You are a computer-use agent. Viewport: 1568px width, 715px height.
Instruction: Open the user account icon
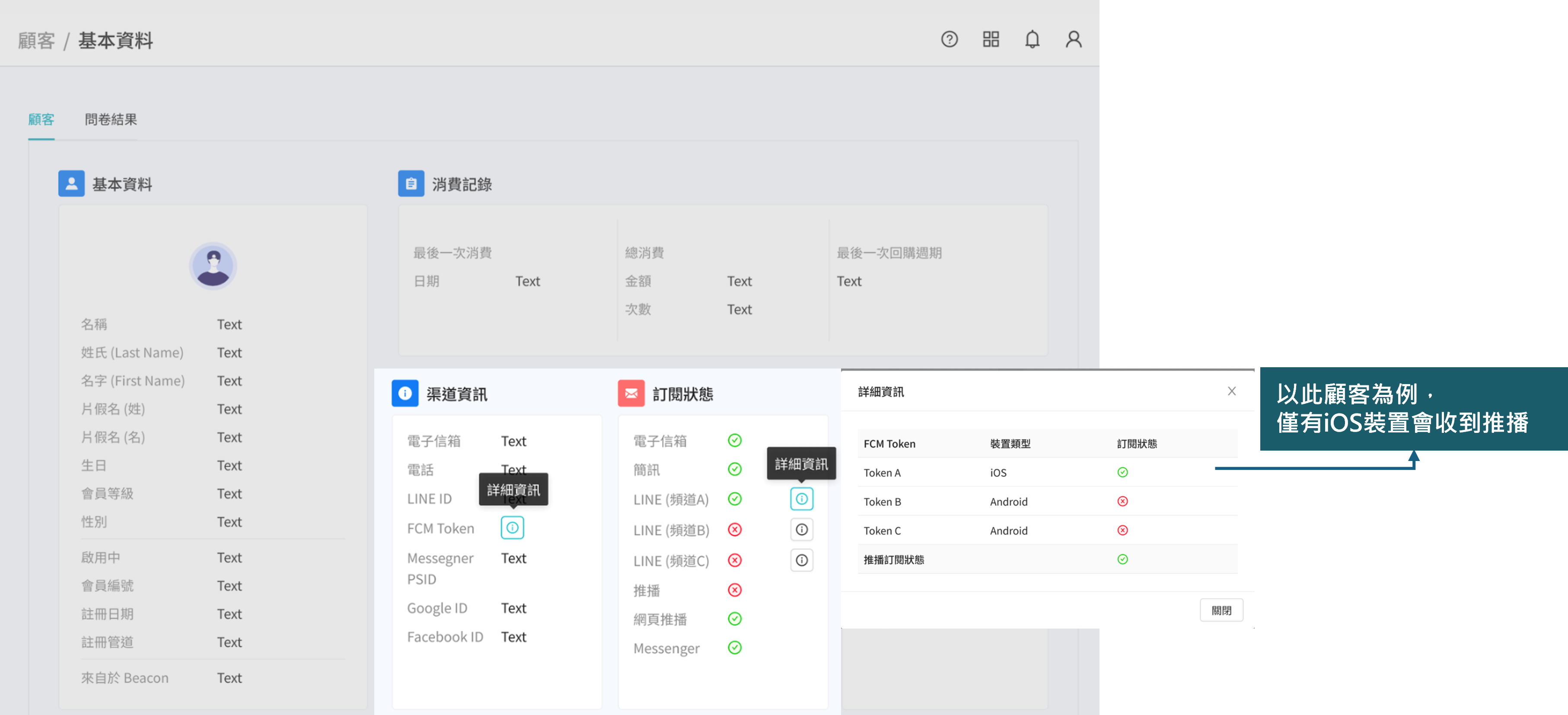coord(1074,39)
